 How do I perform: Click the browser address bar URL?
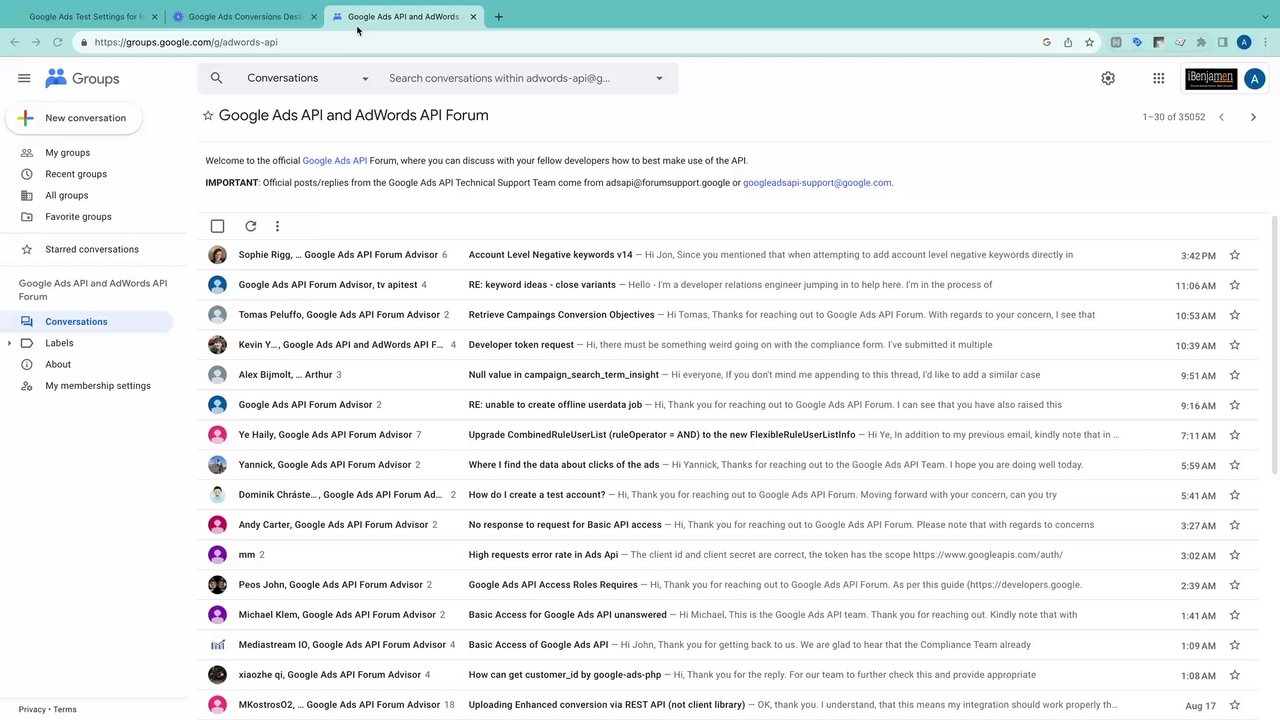[x=186, y=42]
